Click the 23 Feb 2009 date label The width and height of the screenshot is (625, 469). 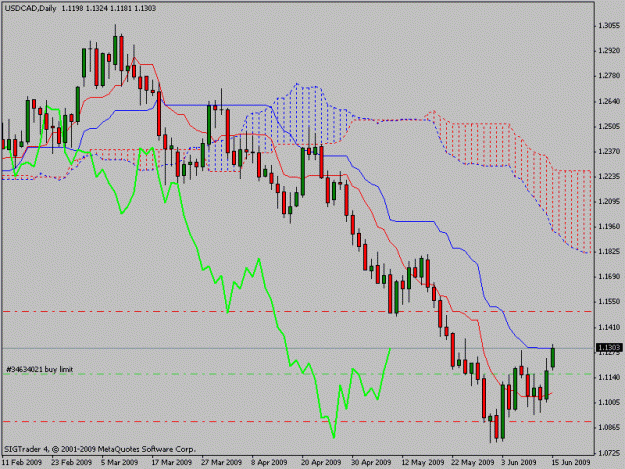72,462
